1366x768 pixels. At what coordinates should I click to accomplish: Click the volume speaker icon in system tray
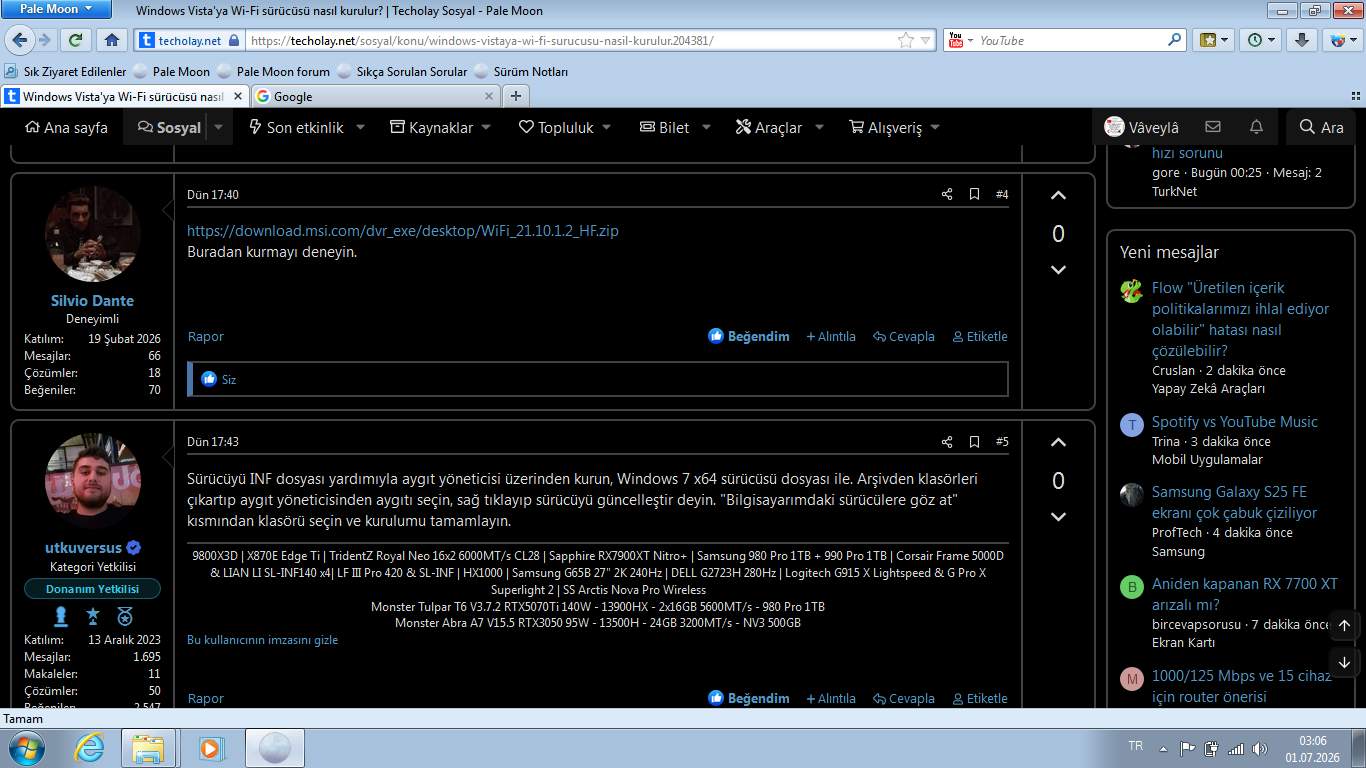[x=1260, y=748]
